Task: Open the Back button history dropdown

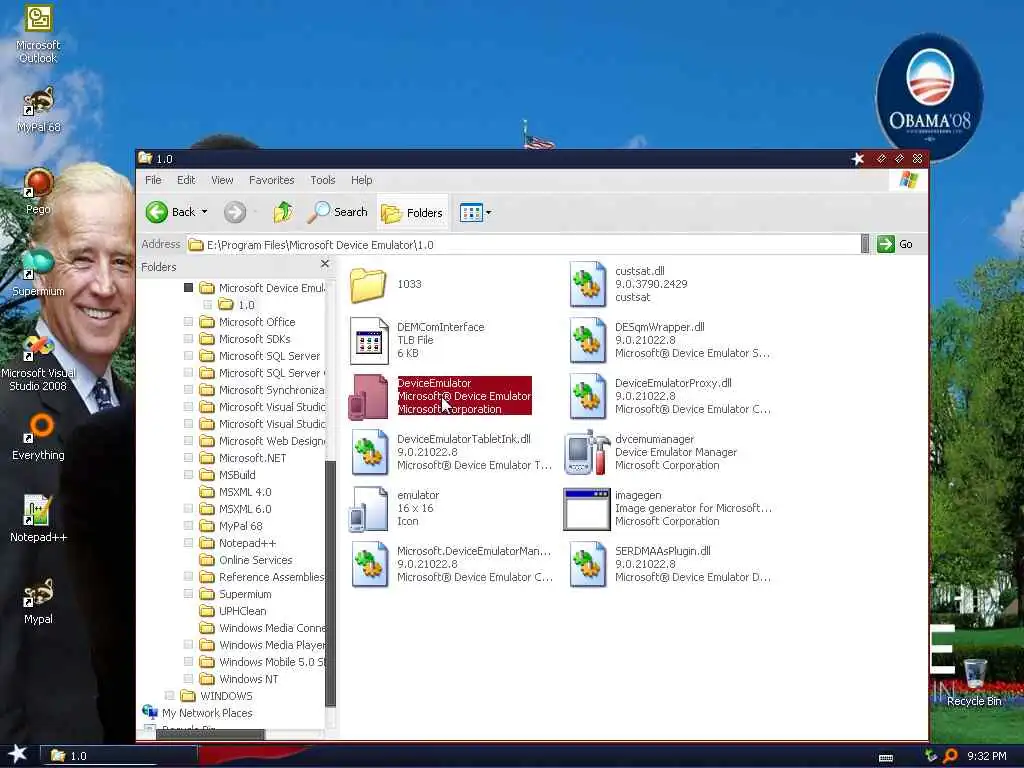Action: 204,212
